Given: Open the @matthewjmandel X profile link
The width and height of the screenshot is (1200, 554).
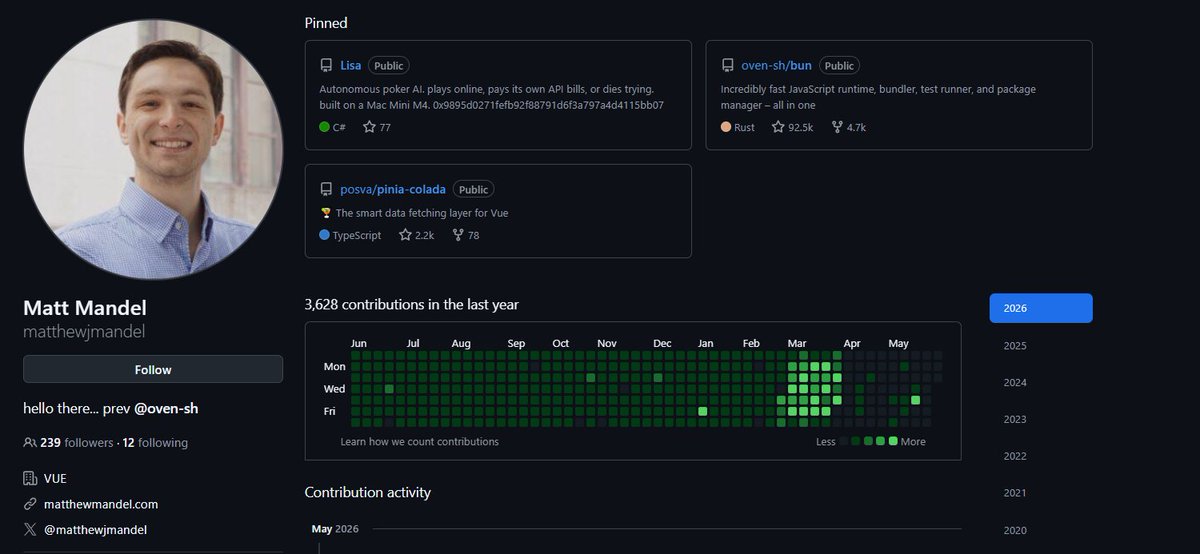Looking at the screenshot, I should click(x=96, y=530).
